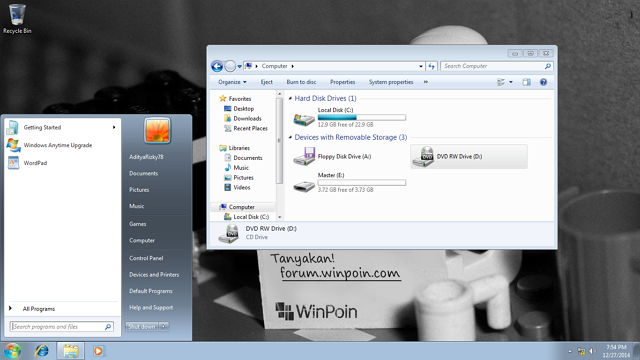The image size is (640, 360).
Task: Open the Organize menu
Action: click(232, 82)
